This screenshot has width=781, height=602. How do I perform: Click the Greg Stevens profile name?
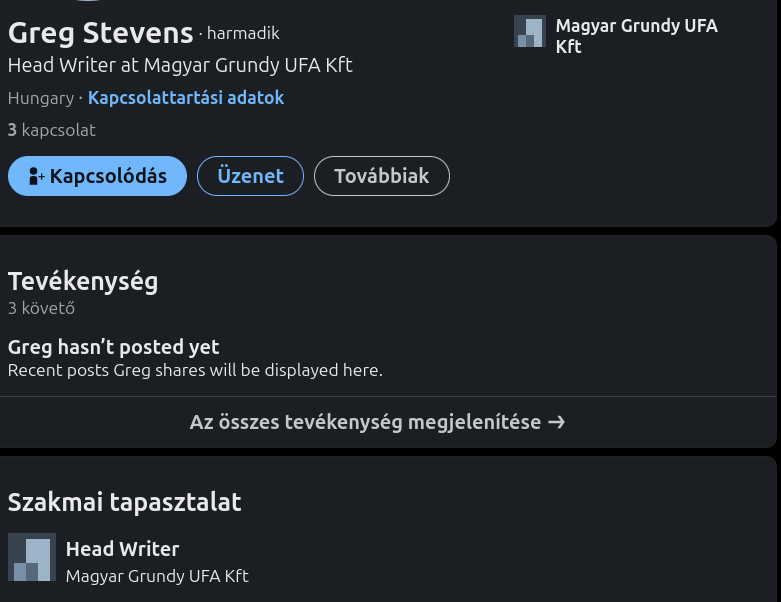pos(100,33)
